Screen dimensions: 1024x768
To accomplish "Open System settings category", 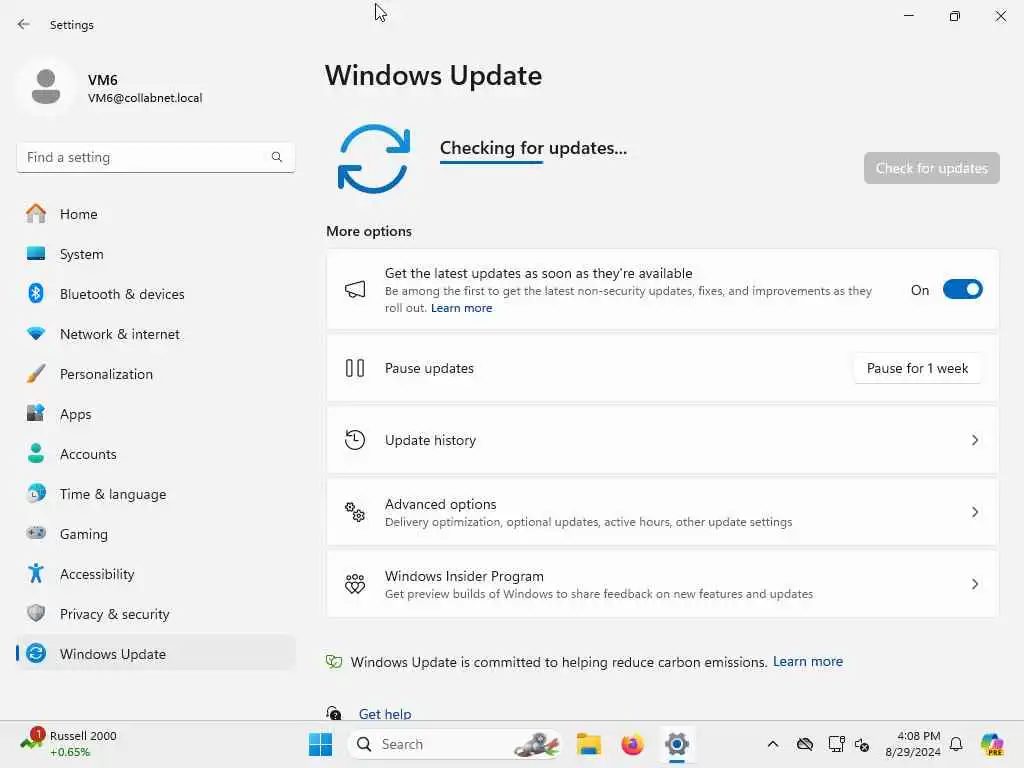I will [155, 253].
